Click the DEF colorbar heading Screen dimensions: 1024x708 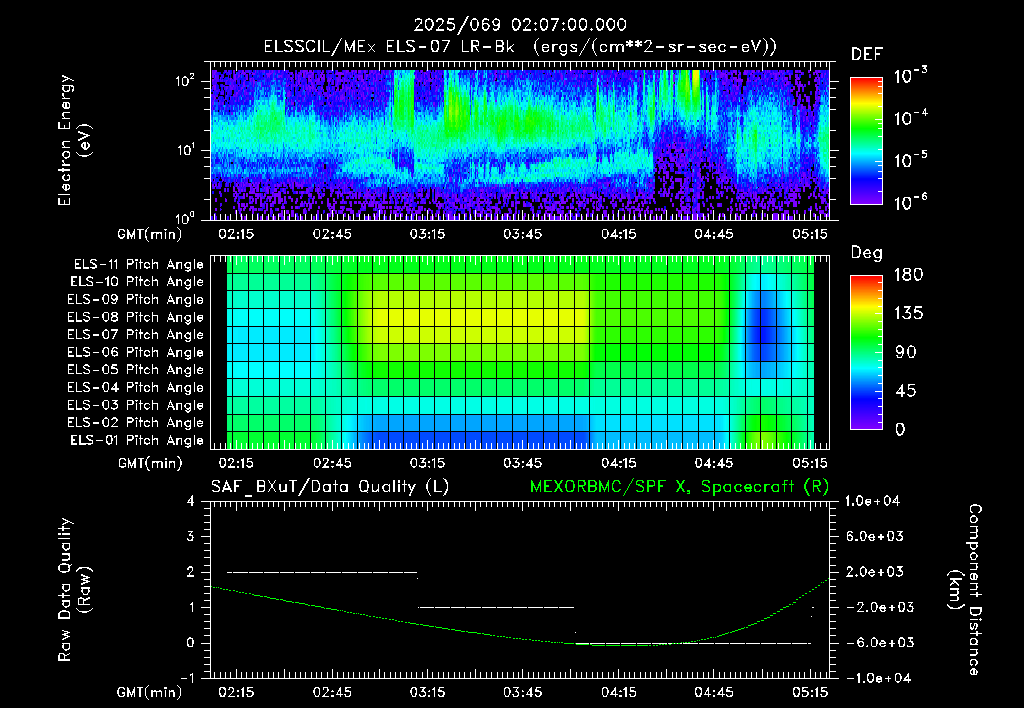[867, 54]
